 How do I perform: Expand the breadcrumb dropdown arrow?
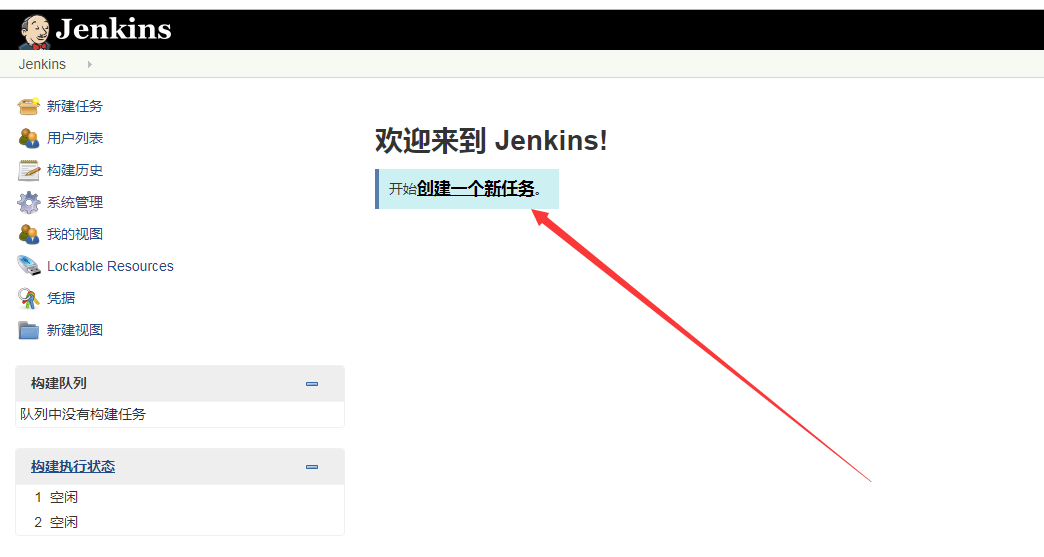[x=89, y=65]
